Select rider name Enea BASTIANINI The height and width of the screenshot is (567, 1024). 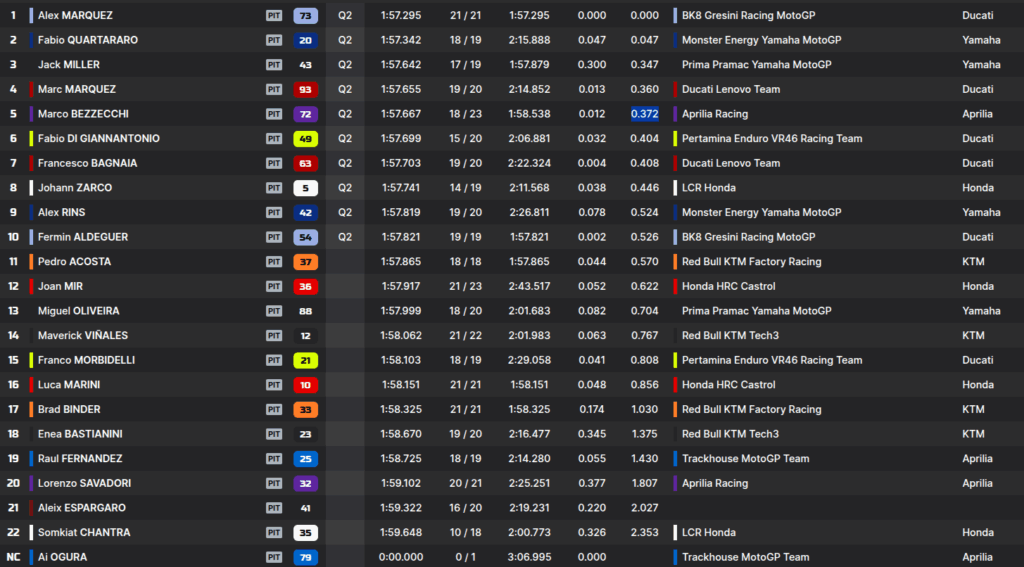80,434
